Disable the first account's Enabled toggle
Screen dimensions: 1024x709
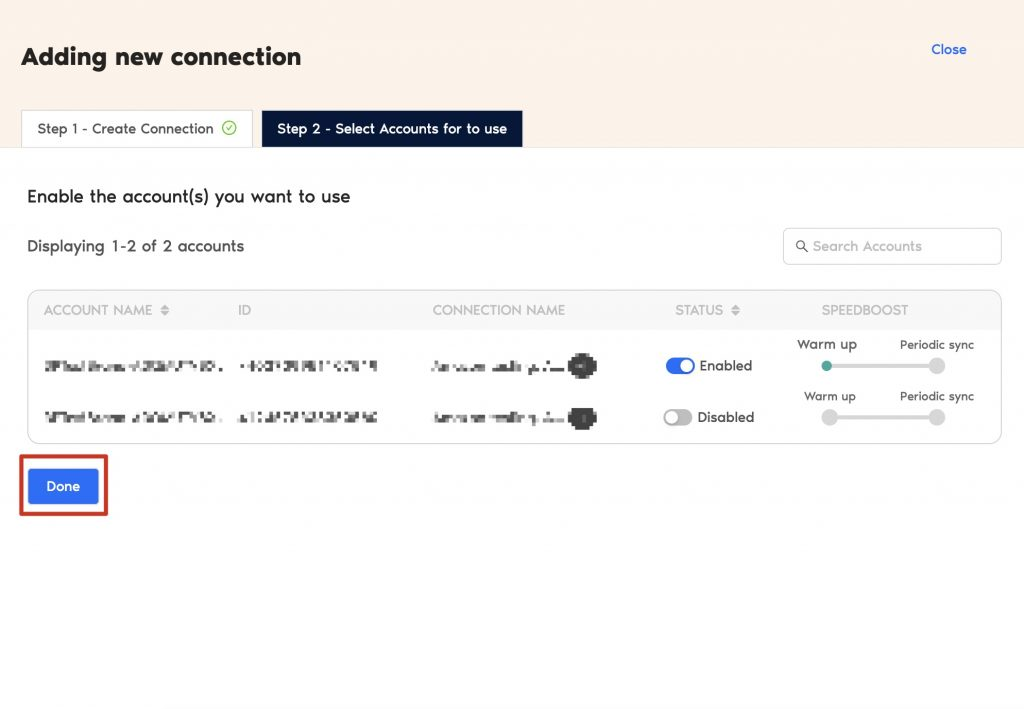click(680, 366)
